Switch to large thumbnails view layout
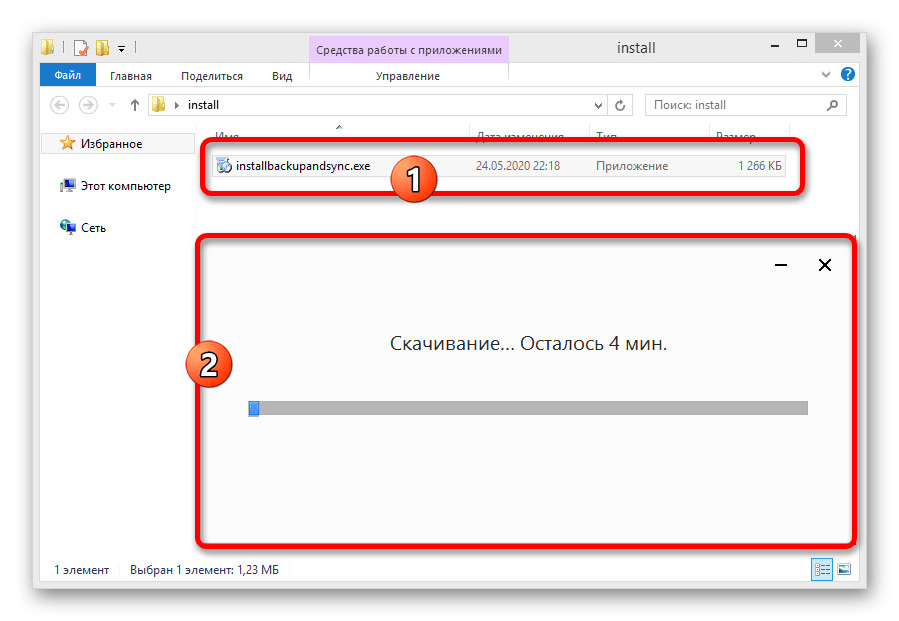 tap(844, 569)
